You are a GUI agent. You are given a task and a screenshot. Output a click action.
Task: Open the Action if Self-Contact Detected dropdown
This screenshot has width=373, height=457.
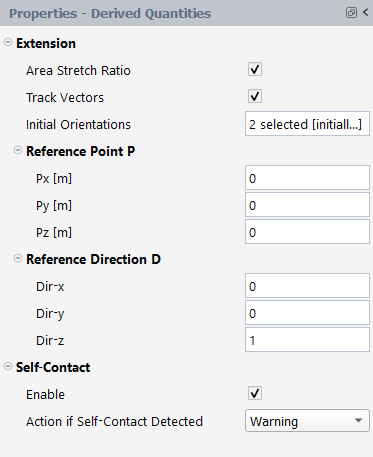(307, 421)
